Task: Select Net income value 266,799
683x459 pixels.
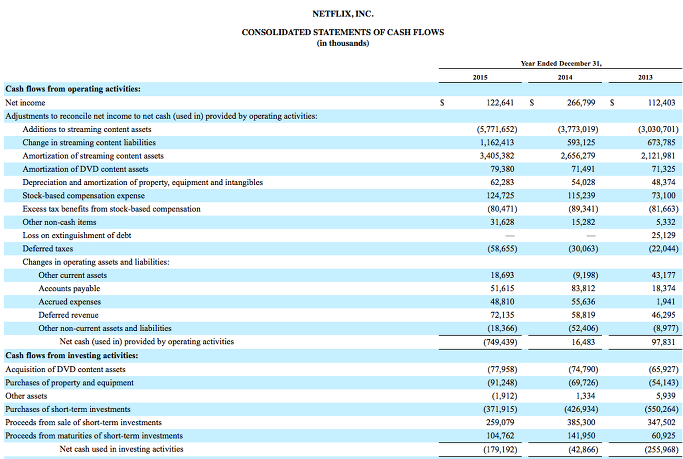Action: [581, 103]
